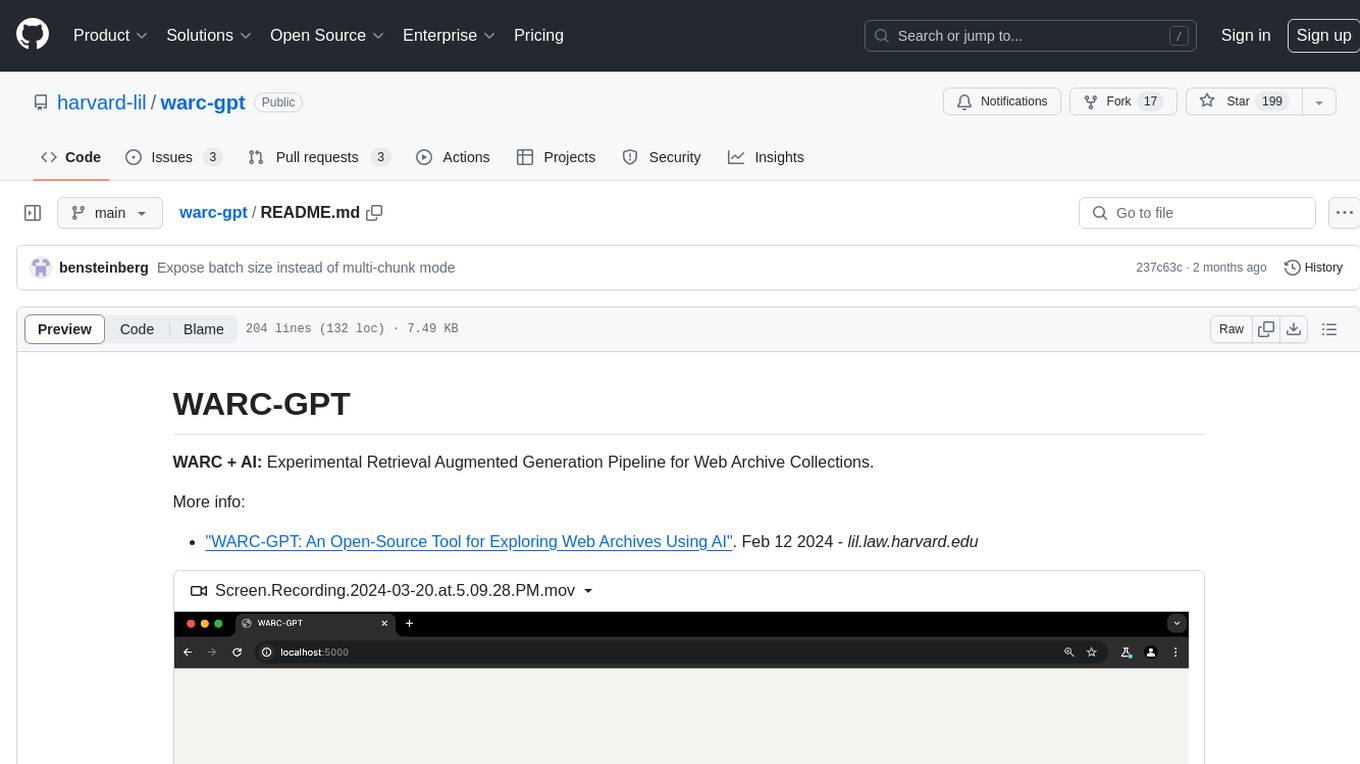Click the flask extension icon in the video
This screenshot has width=1360, height=764.
point(1126,652)
